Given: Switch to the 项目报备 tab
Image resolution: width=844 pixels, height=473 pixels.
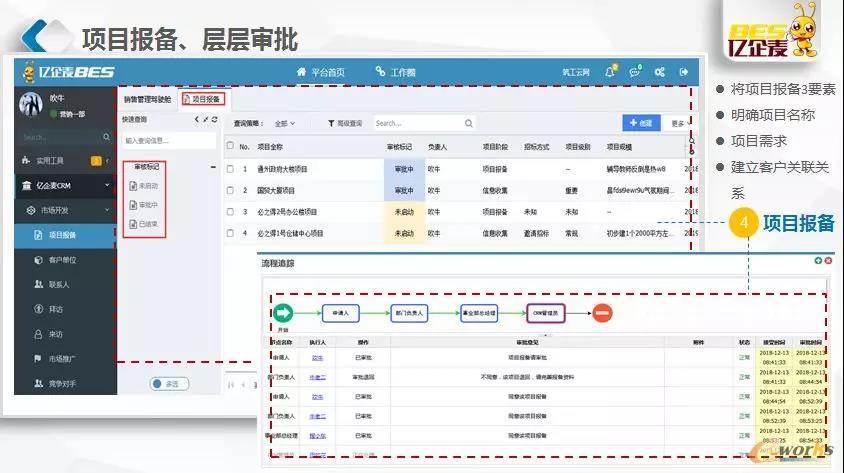Looking at the screenshot, I should tap(203, 99).
